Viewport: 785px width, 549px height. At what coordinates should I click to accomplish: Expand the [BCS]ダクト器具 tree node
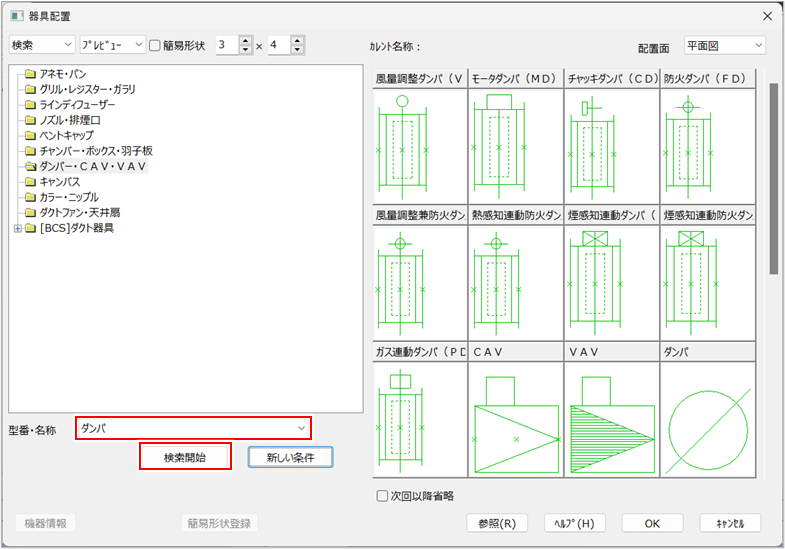[17, 229]
